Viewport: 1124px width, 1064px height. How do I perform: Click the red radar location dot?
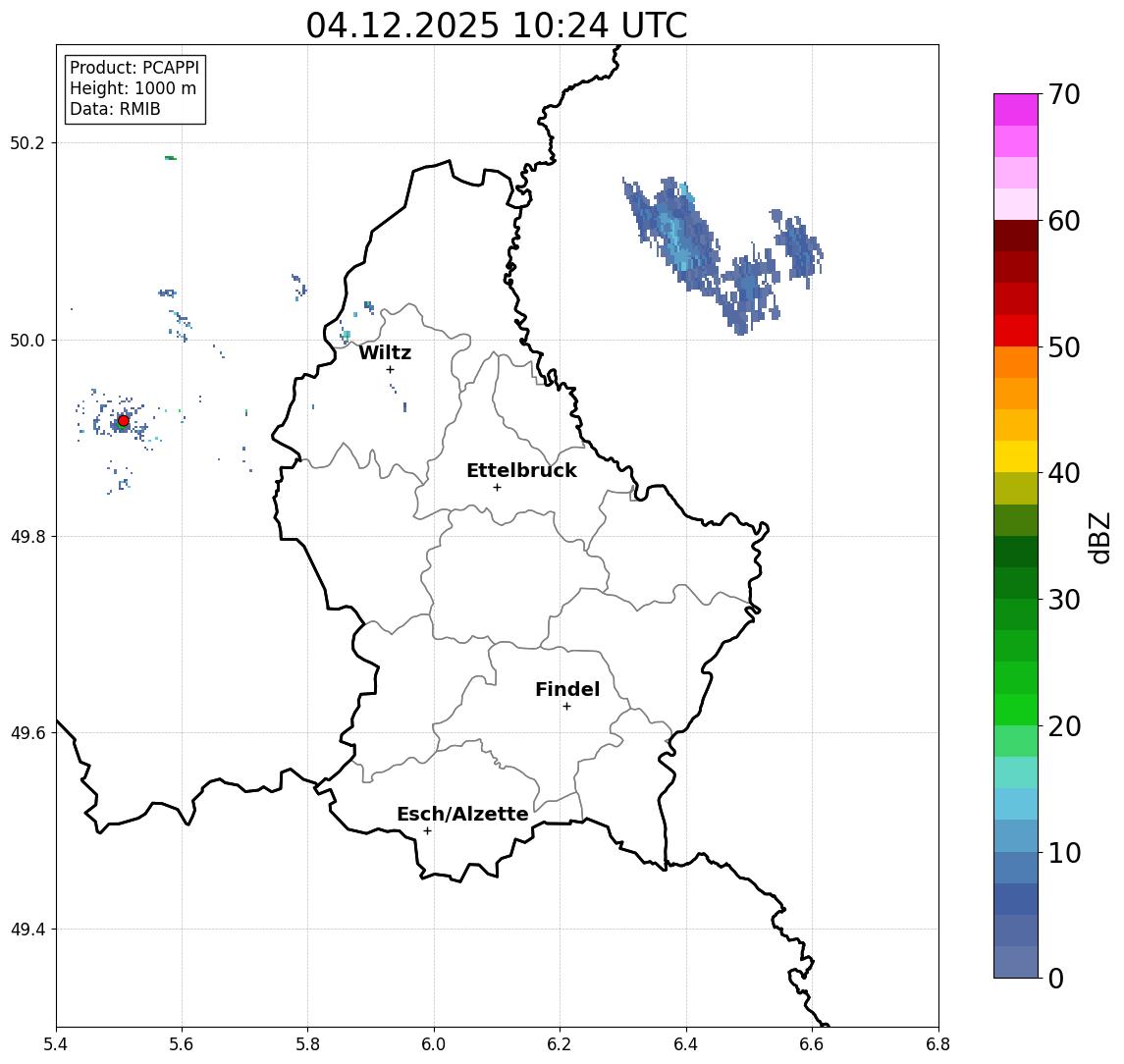124,421
